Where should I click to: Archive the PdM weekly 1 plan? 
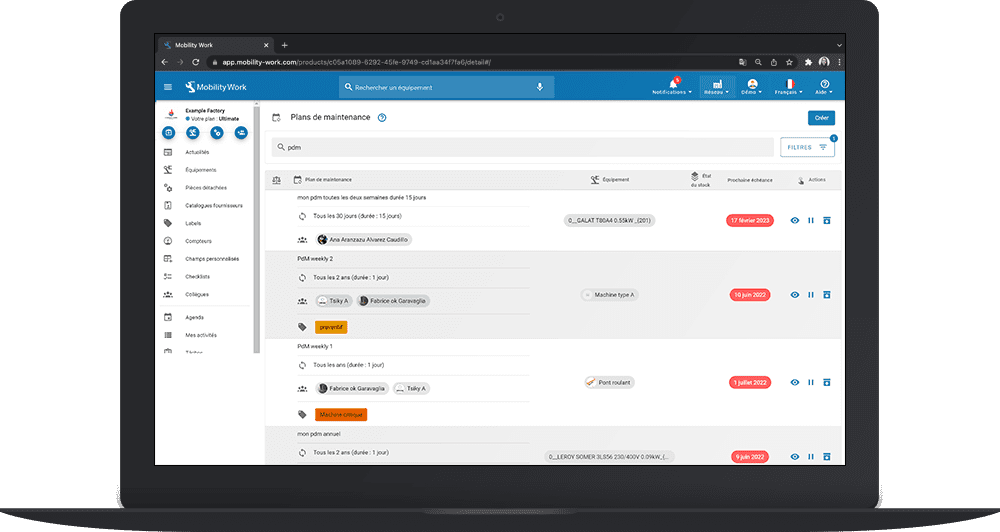[x=827, y=383]
